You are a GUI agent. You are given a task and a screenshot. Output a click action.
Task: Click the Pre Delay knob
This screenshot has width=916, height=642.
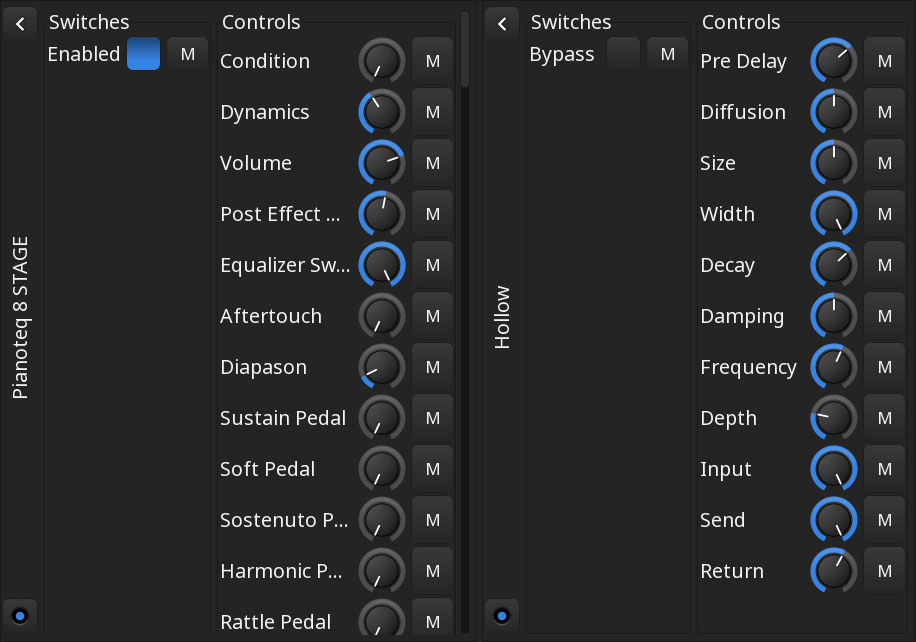(x=834, y=61)
